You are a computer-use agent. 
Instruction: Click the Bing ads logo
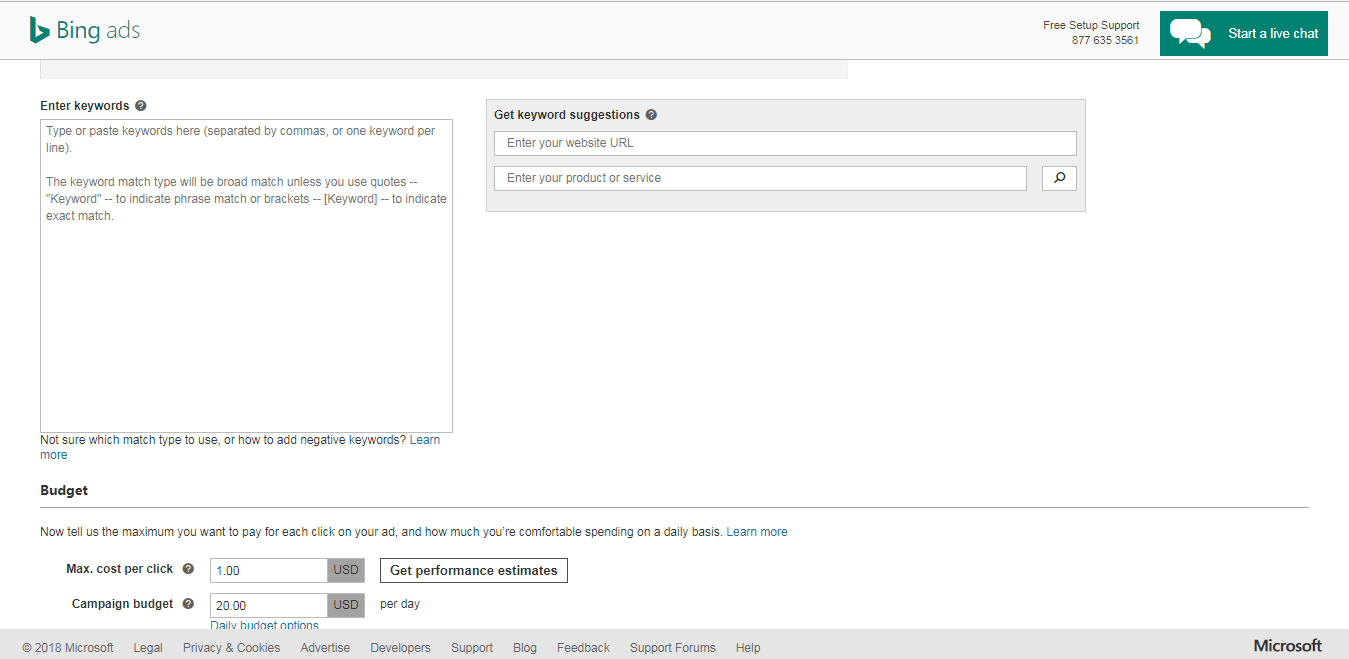pos(85,31)
